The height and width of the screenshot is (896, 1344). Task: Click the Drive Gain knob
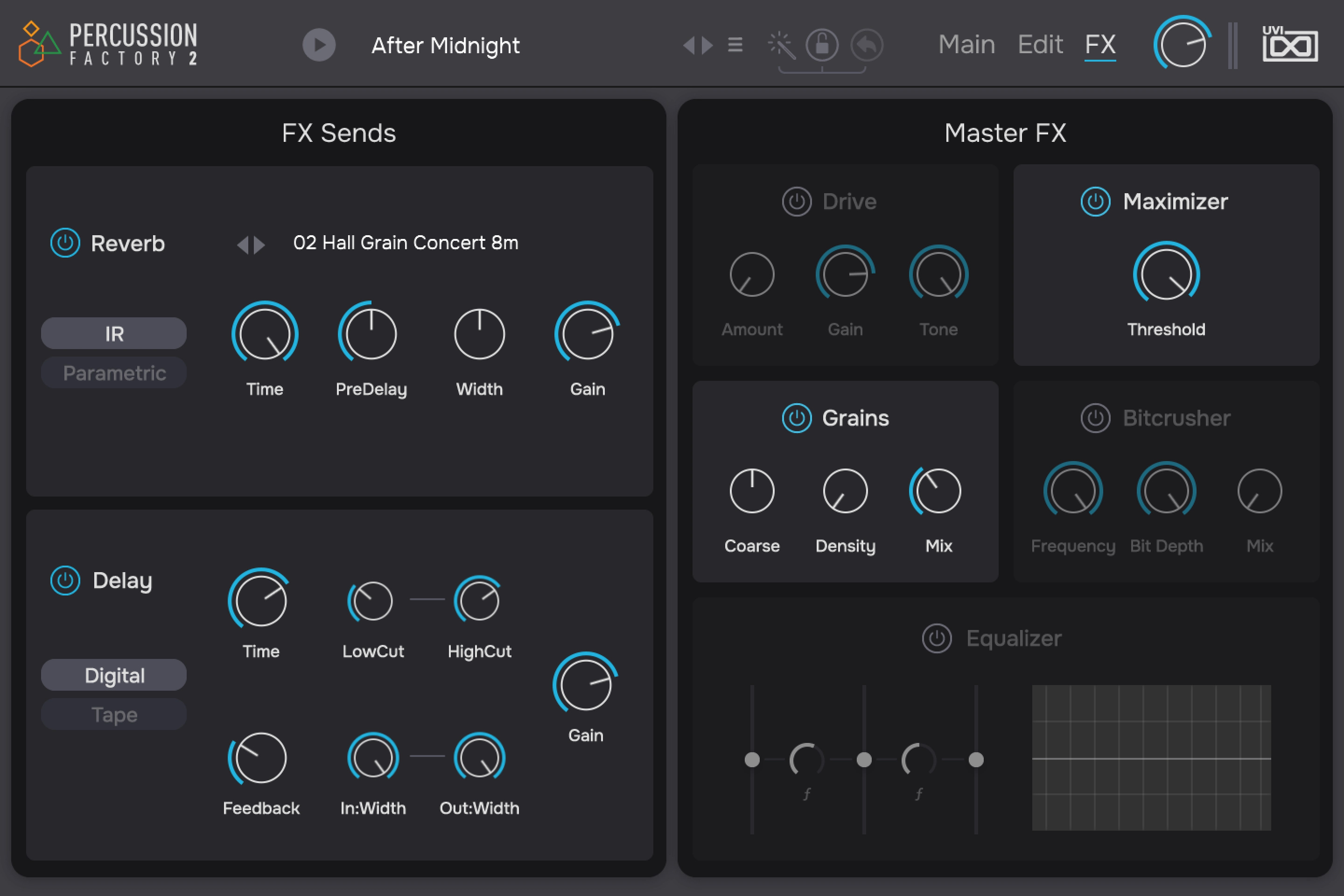(845, 274)
